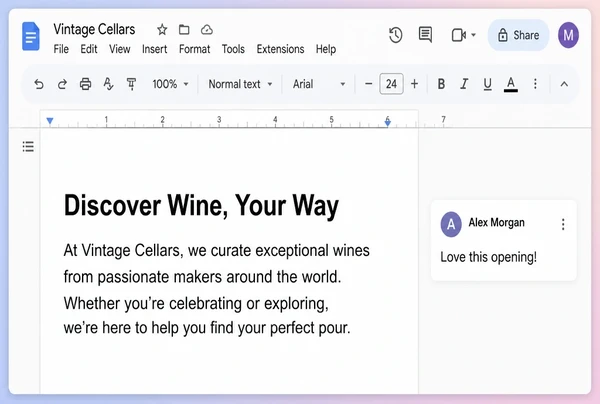This screenshot has height=404, width=600.
Task: Decrease font size with minus button
Action: click(x=368, y=84)
